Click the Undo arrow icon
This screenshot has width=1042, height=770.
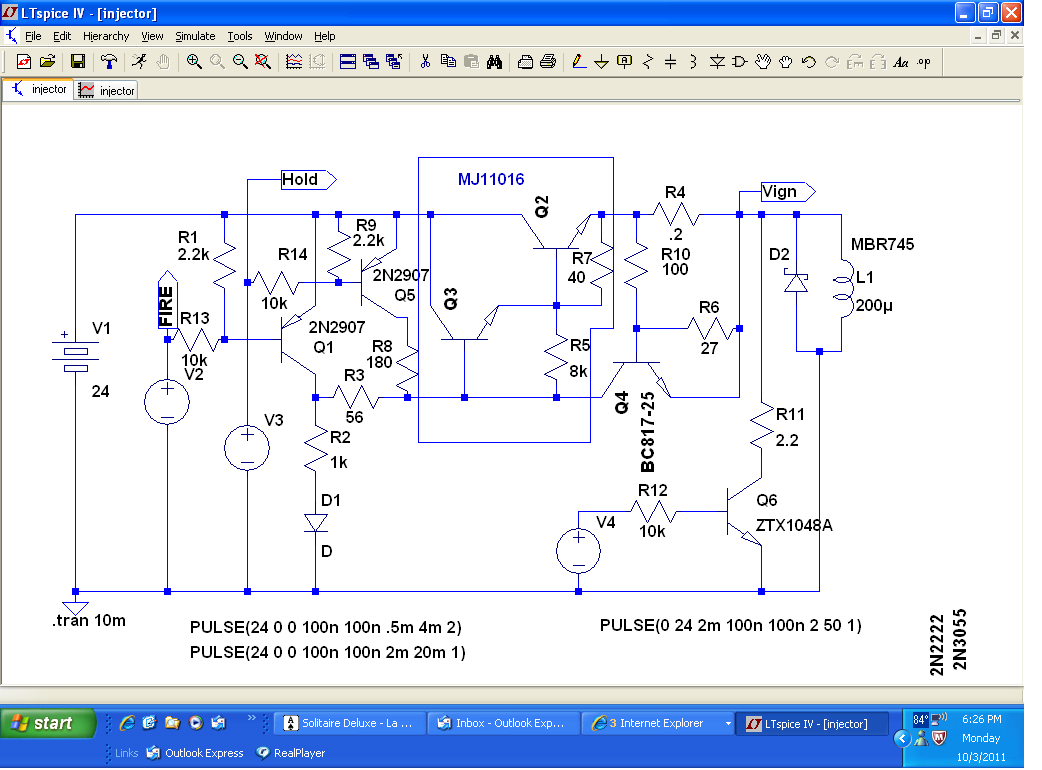(x=809, y=62)
